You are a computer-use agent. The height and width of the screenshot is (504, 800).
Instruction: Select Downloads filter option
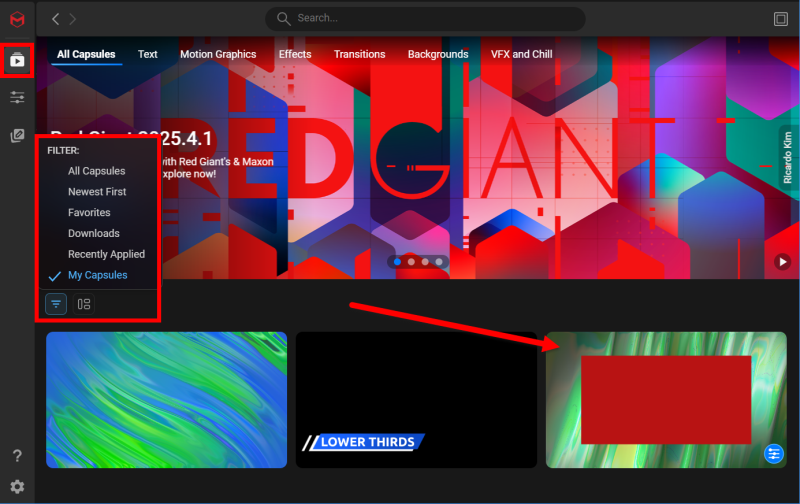(x=94, y=234)
